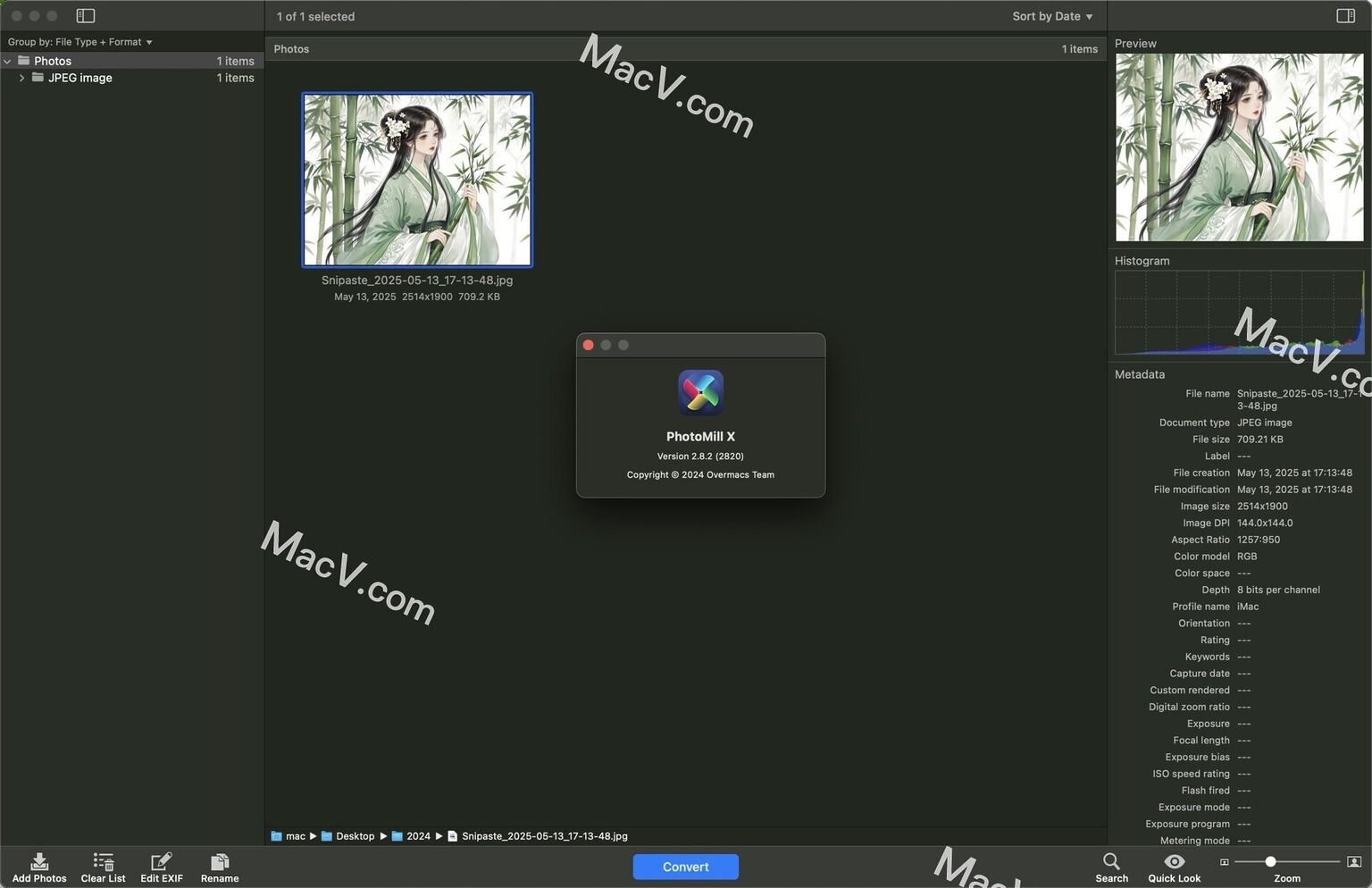This screenshot has height=888, width=1372.
Task: Click the Aspect Ratio value 1257:950
Action: [x=1259, y=540]
